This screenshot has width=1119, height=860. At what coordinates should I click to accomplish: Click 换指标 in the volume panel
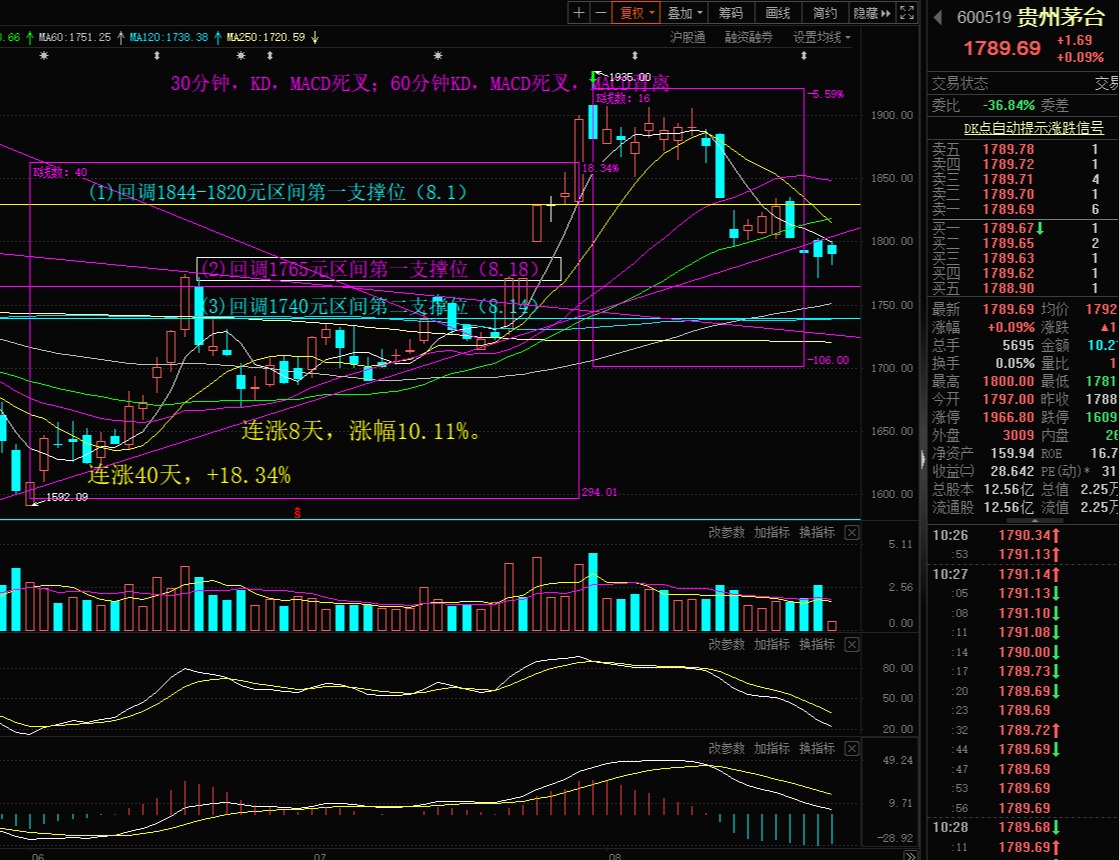pos(816,532)
